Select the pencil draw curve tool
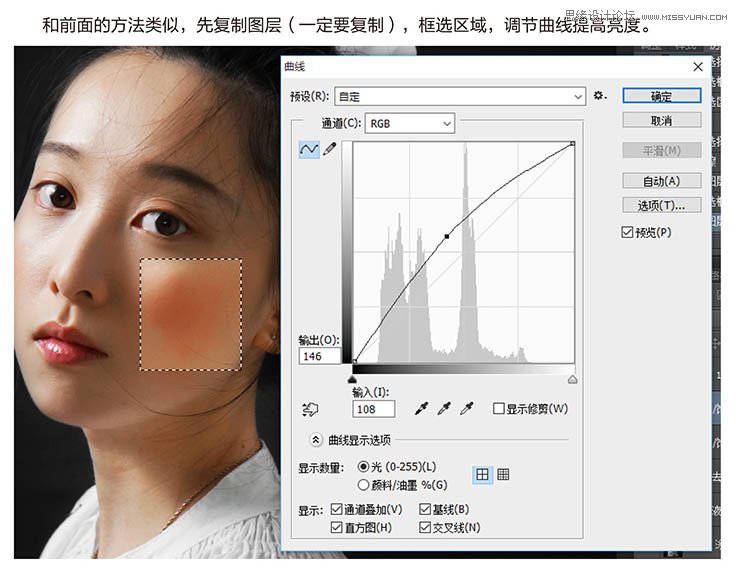Viewport: 738px width, 572px height. click(330, 149)
